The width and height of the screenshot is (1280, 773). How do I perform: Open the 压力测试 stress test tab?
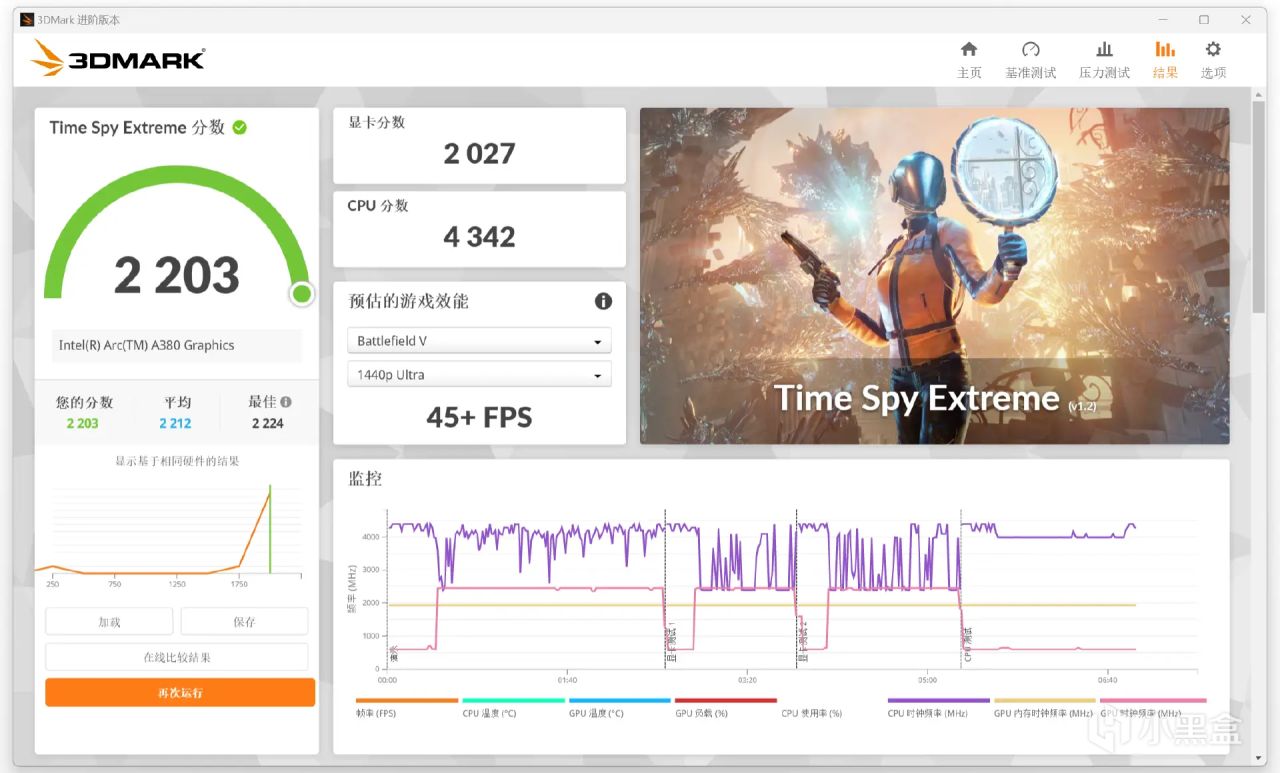coord(1104,60)
